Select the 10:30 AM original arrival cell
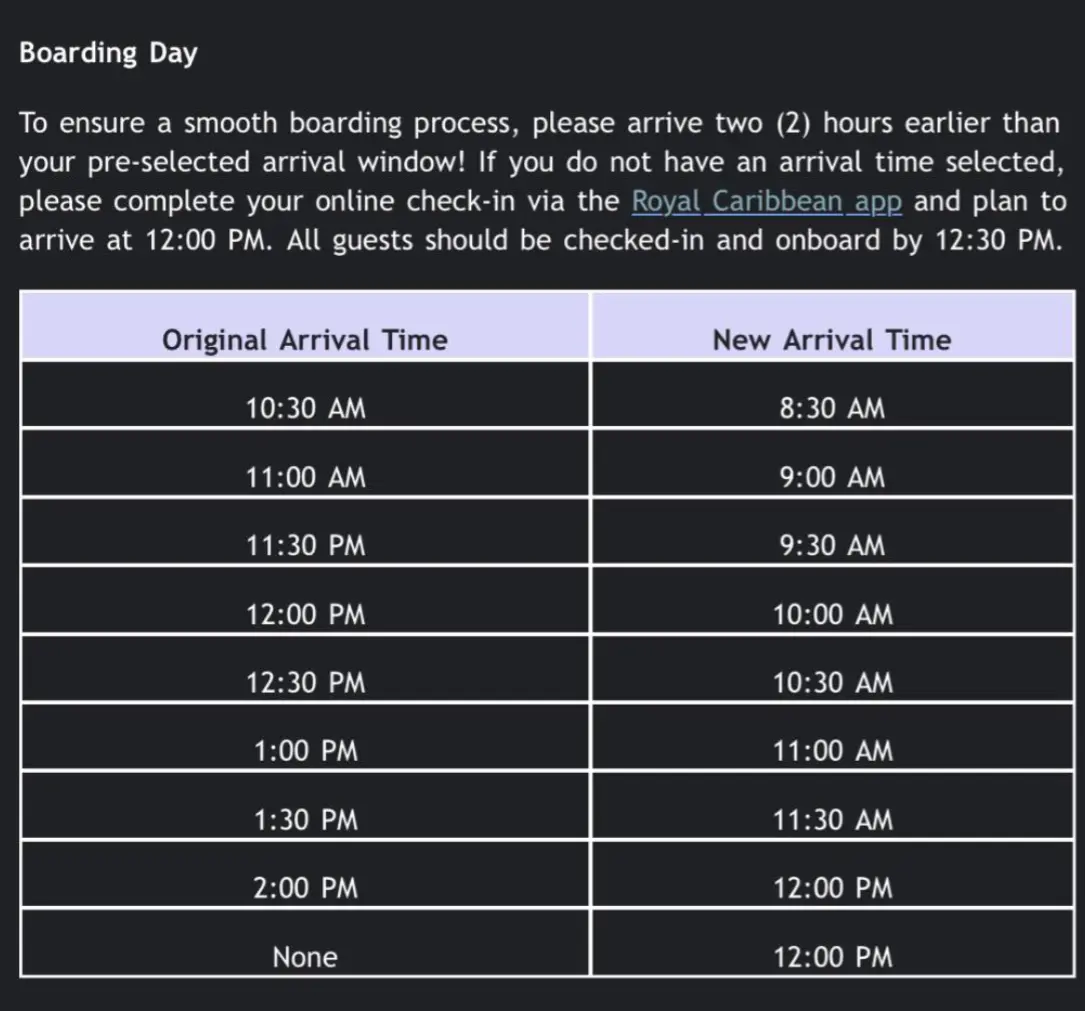 pos(305,409)
